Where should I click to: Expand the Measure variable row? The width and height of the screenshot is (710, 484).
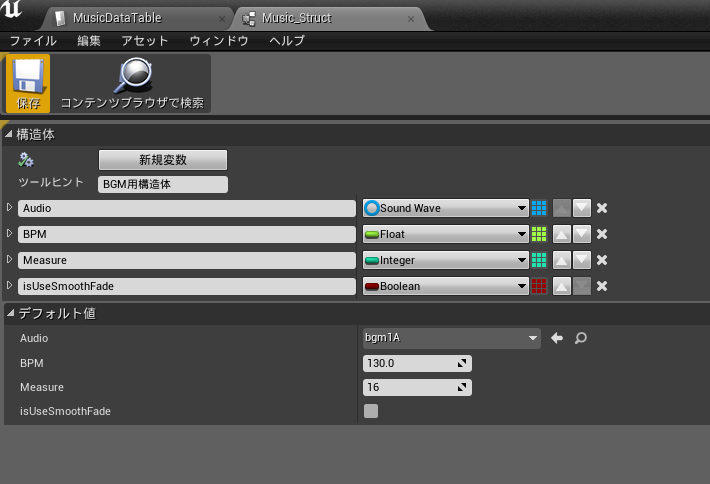[9, 259]
